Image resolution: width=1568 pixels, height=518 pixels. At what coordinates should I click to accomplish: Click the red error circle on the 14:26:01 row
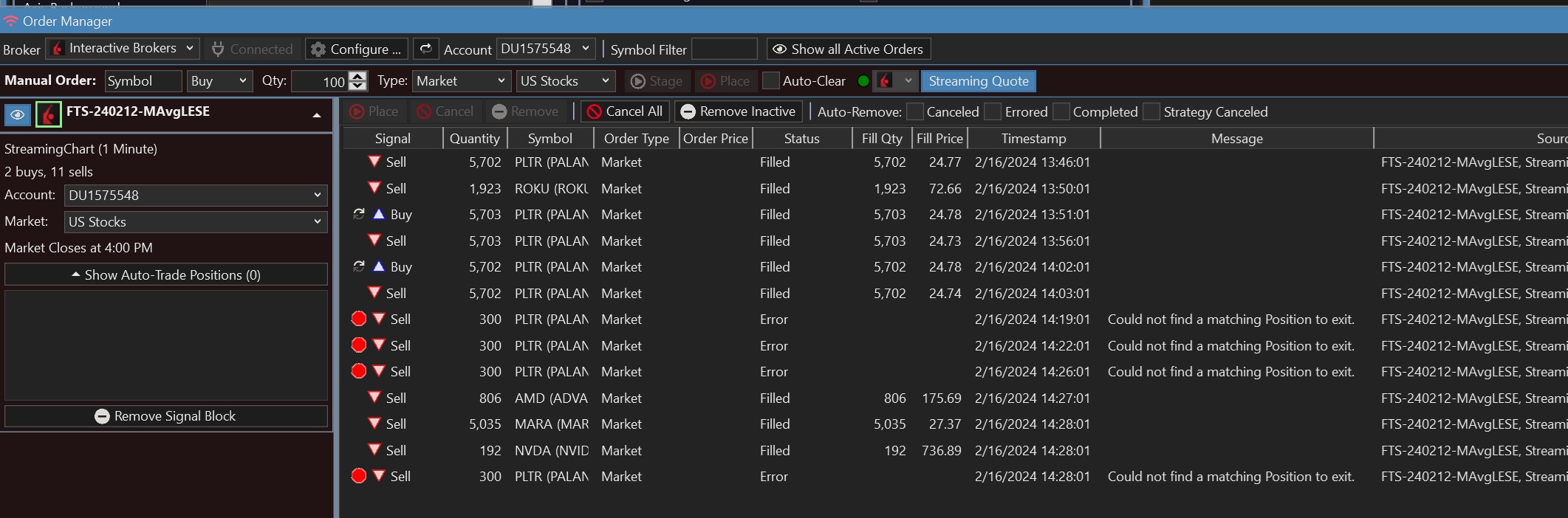point(359,371)
